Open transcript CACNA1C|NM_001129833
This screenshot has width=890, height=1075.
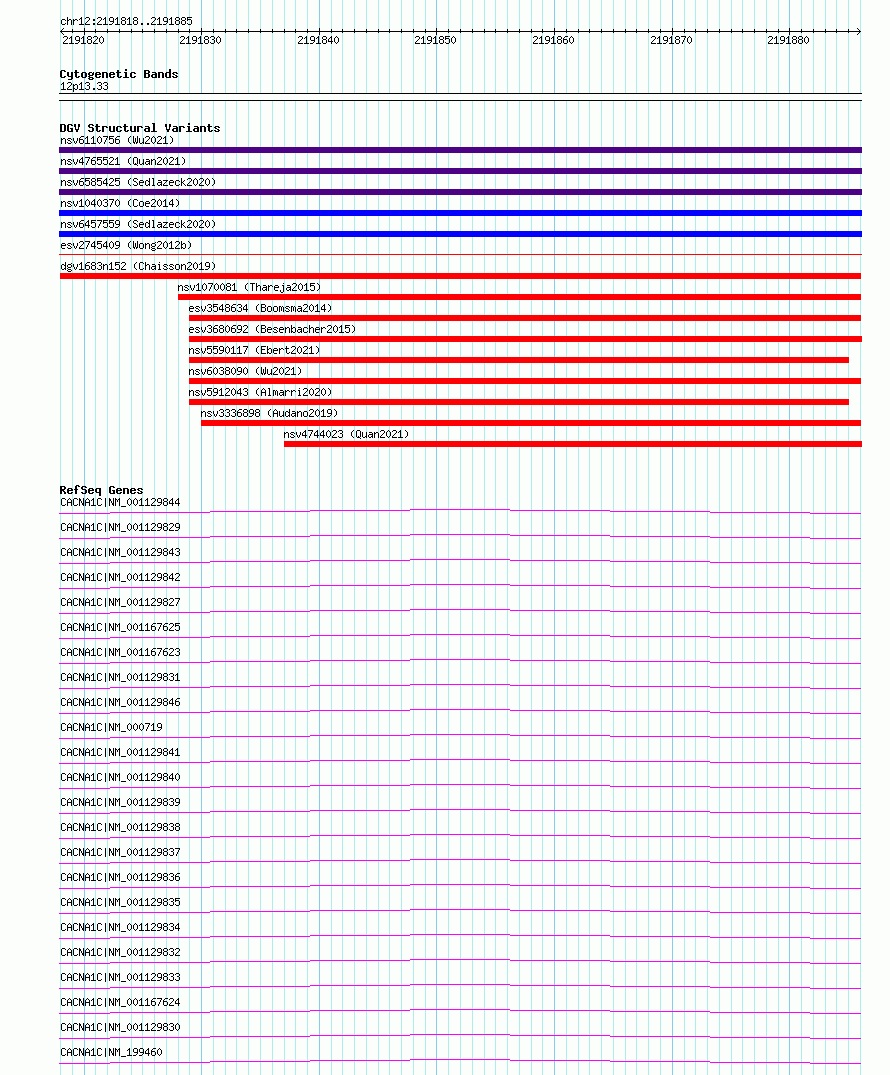pos(120,978)
